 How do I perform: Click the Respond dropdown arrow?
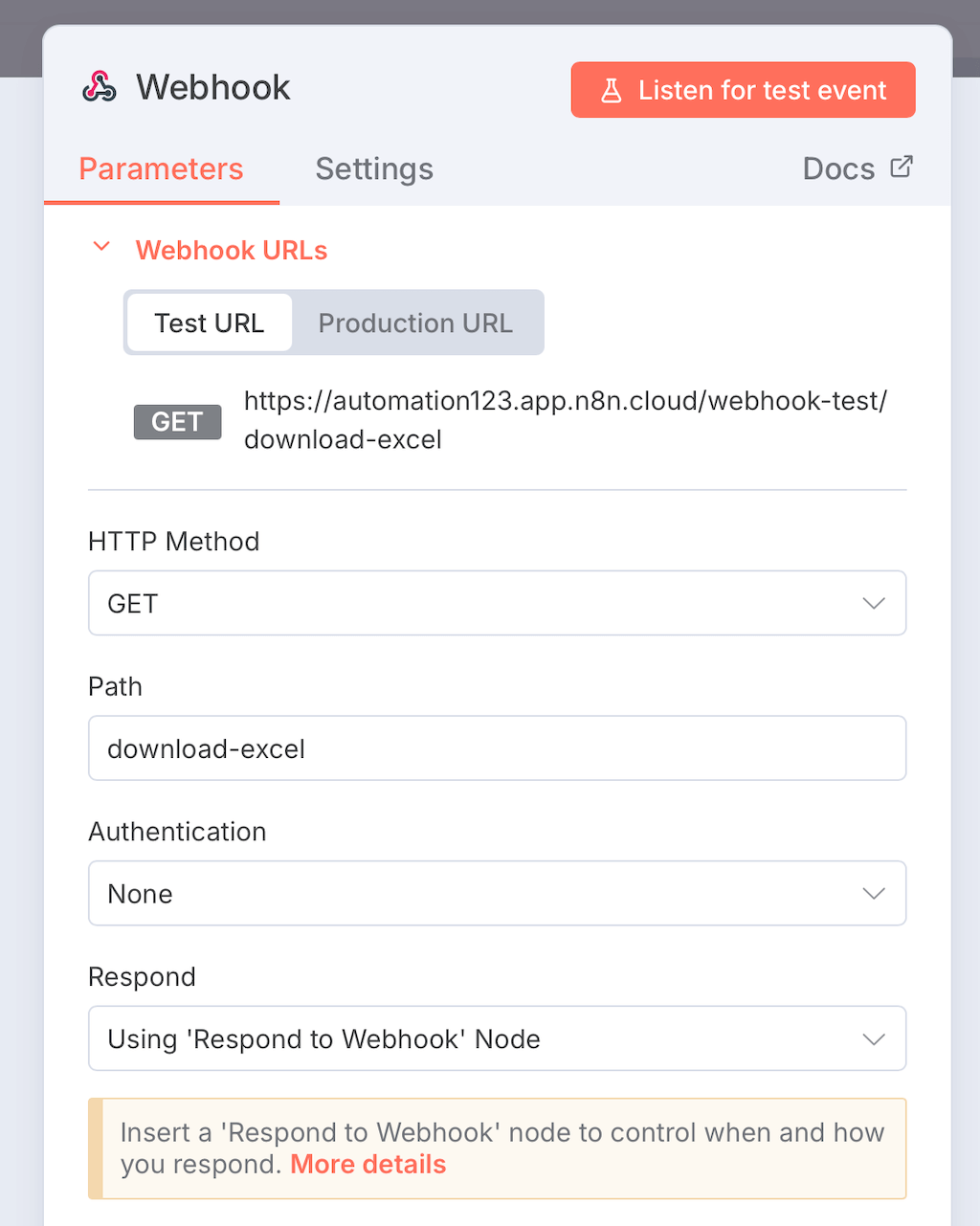click(873, 1039)
